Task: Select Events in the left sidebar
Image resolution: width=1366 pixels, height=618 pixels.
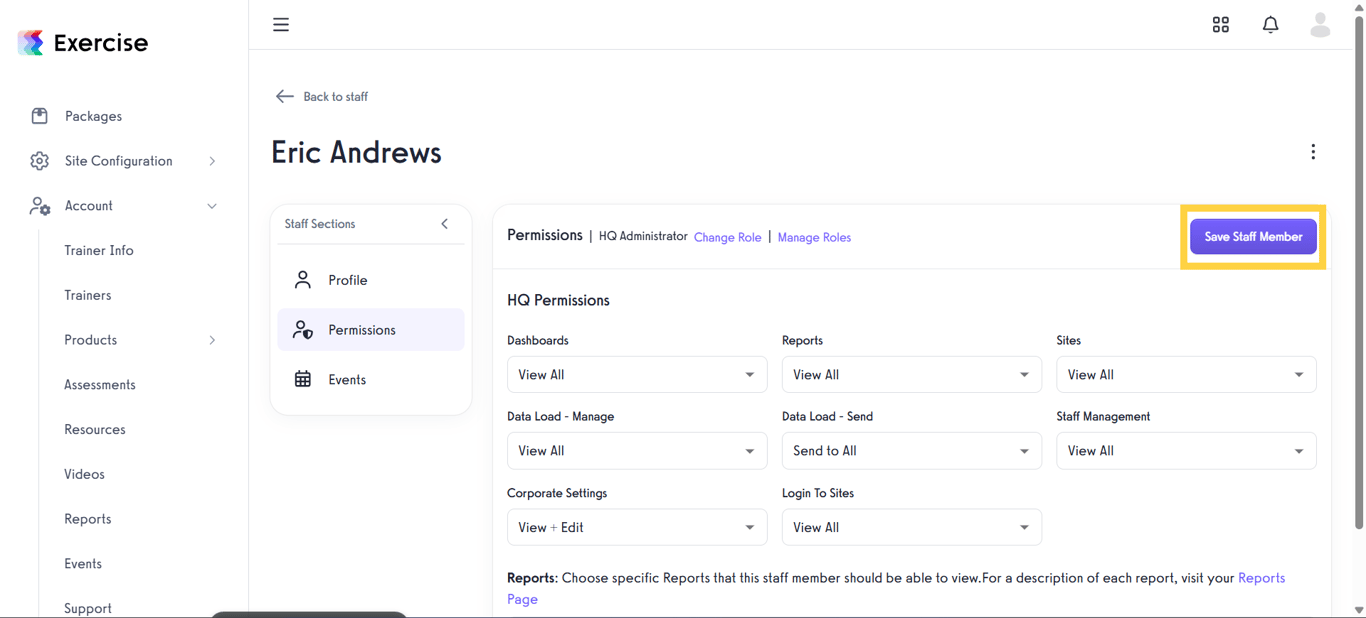Action: point(83,564)
